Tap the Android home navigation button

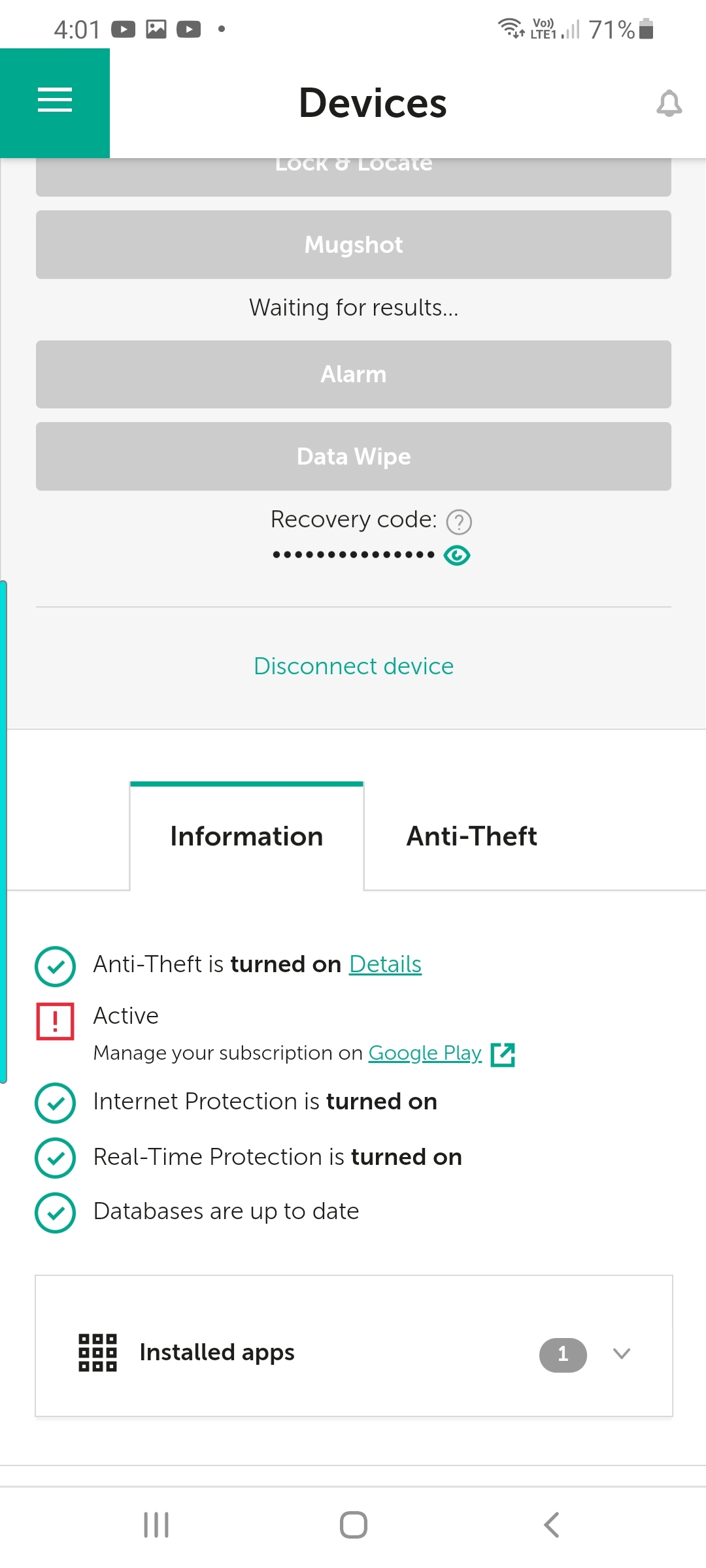coord(354,1525)
